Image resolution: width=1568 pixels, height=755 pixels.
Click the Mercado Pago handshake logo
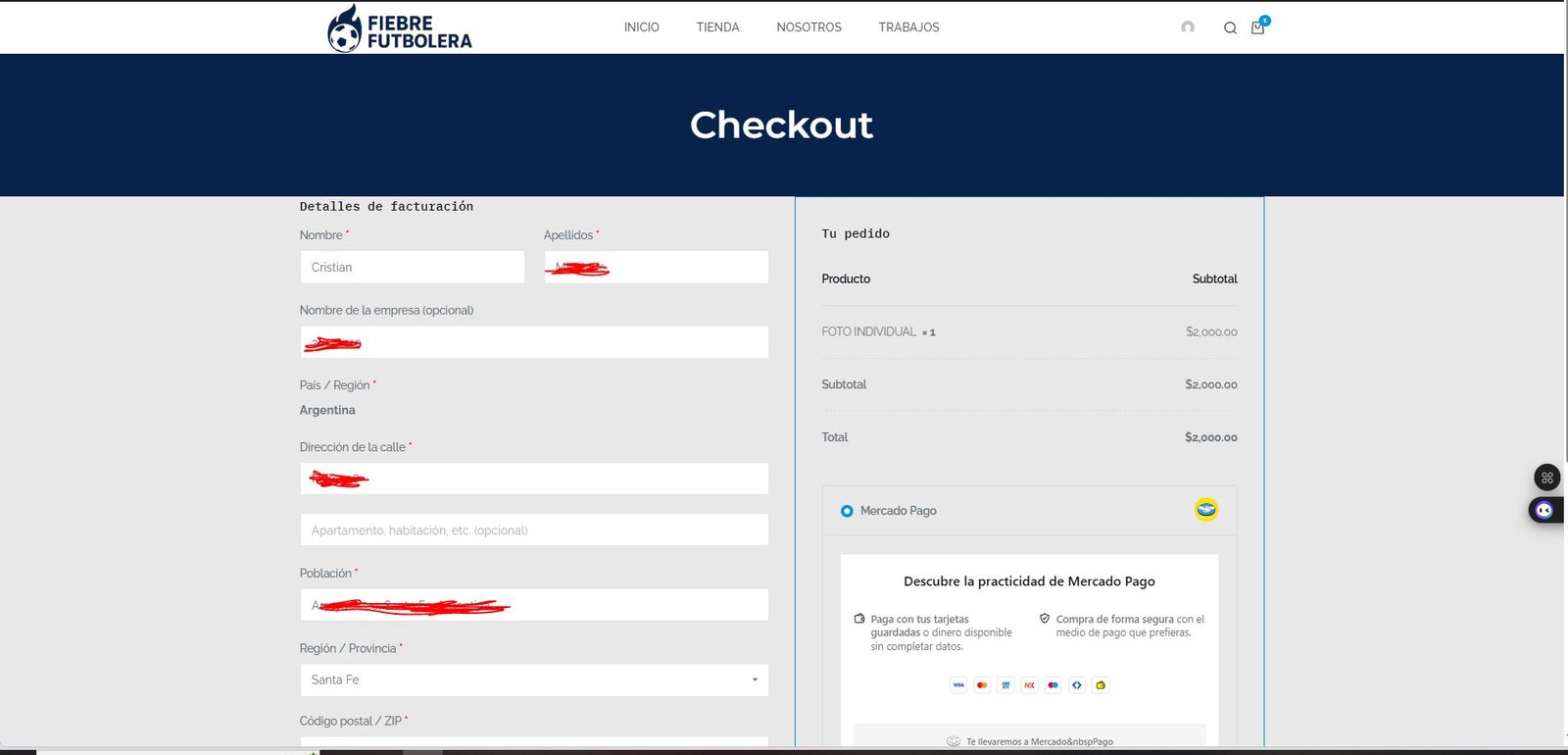(x=1205, y=510)
